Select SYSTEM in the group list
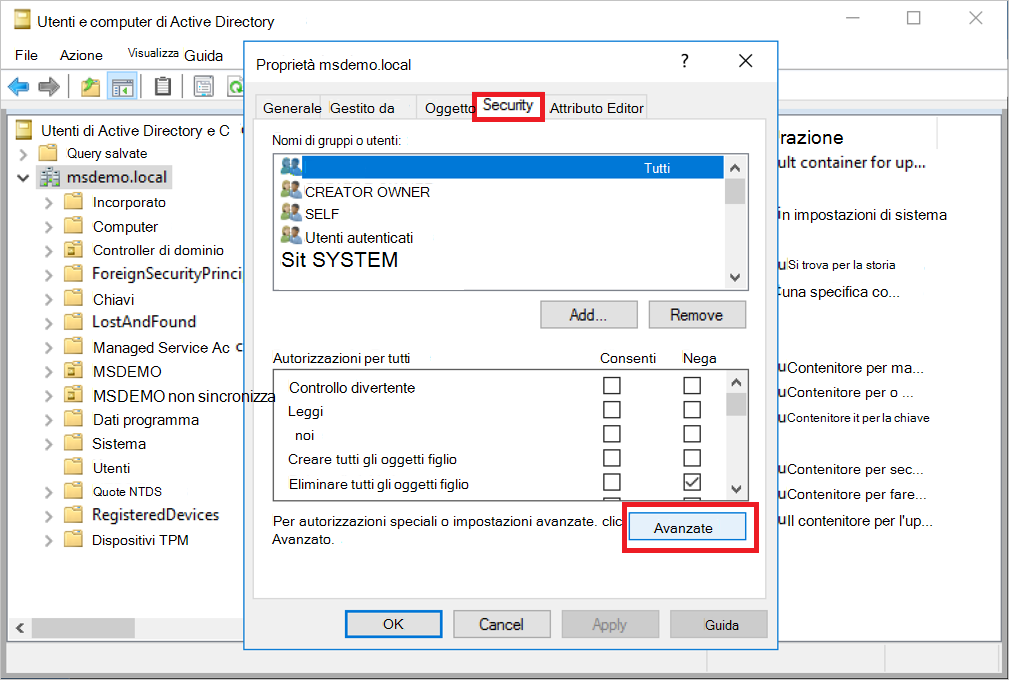This screenshot has width=1009, height=680. pyautogui.click(x=340, y=260)
